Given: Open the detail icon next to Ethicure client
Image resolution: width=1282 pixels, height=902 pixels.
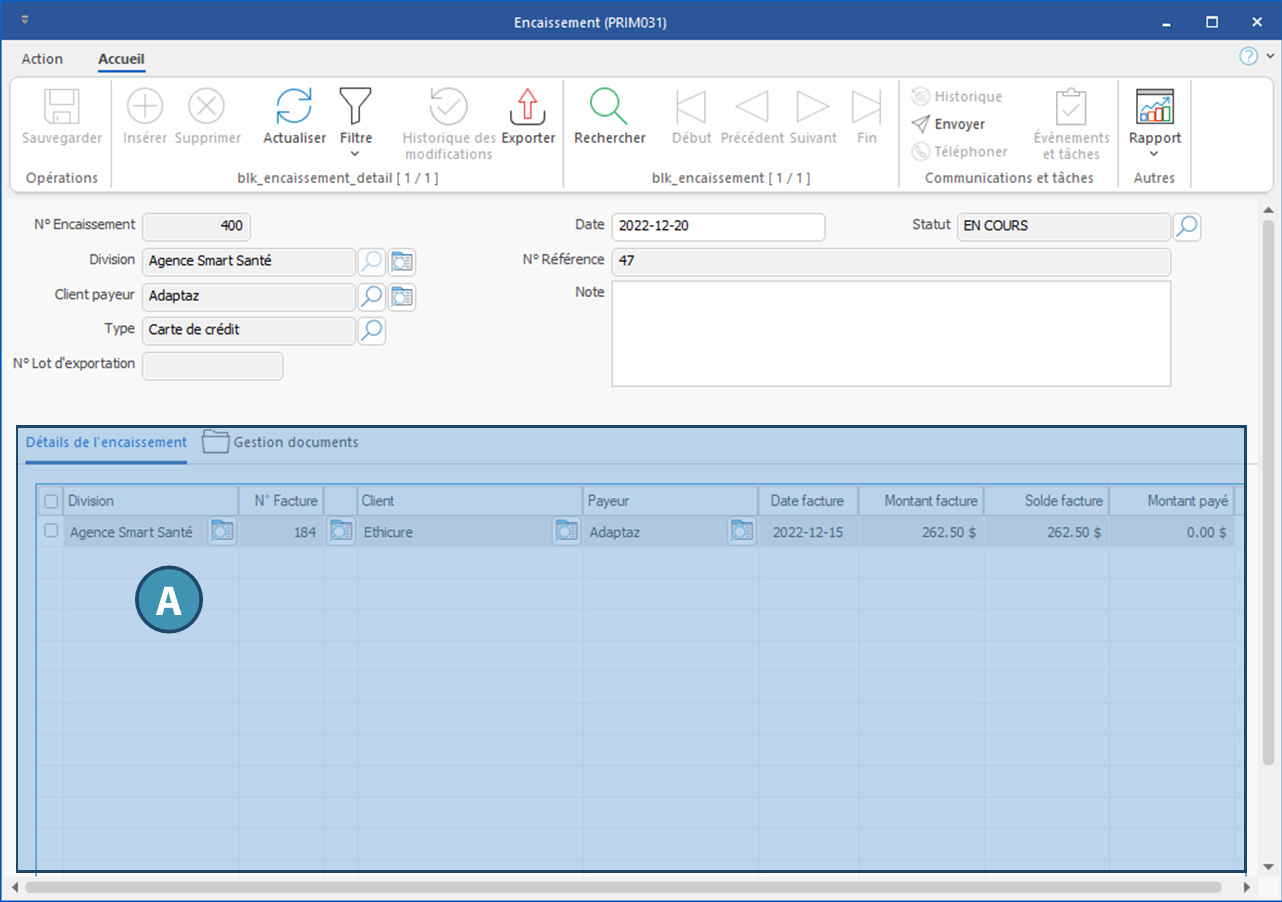Looking at the screenshot, I should point(567,532).
